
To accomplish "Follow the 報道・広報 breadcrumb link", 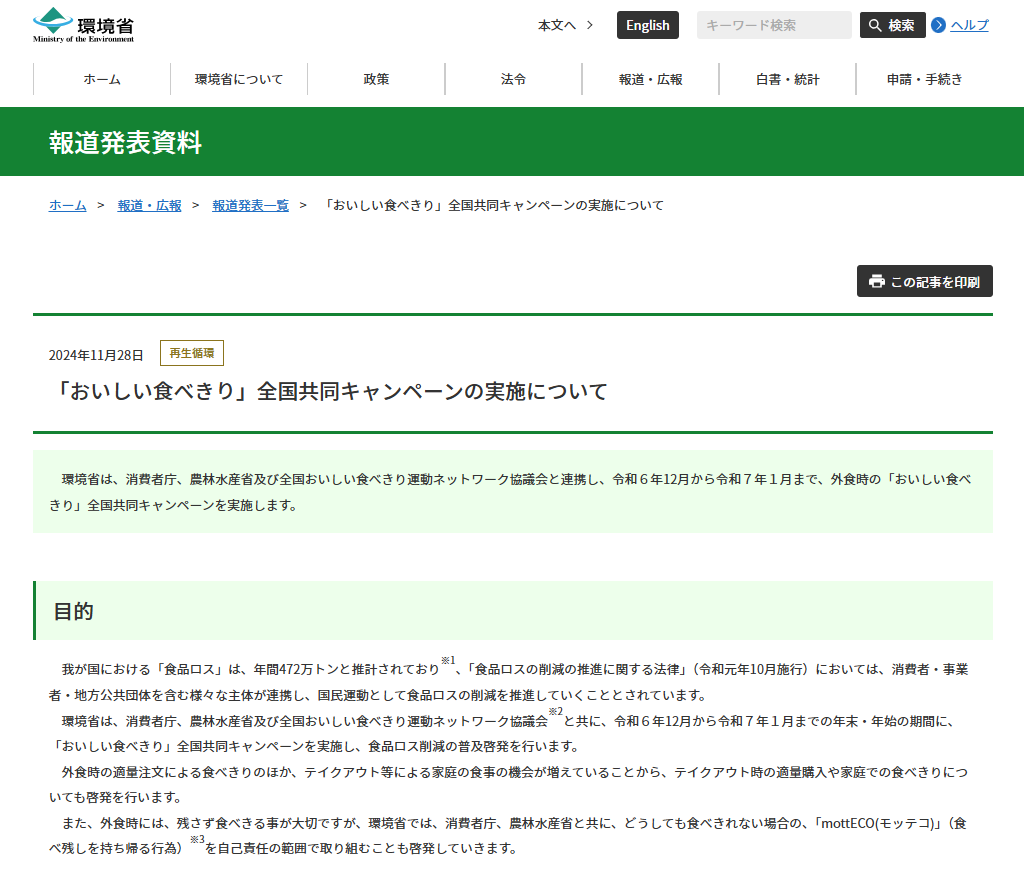I will click(149, 205).
